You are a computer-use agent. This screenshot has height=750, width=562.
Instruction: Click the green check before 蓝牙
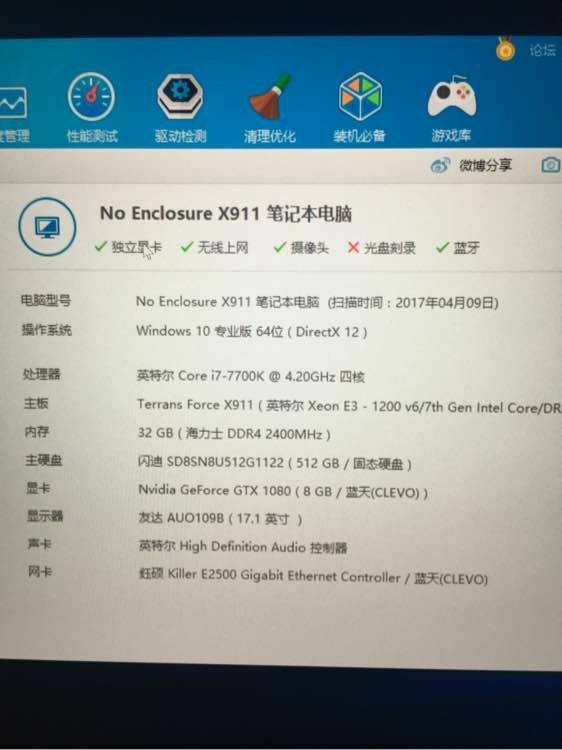(442, 248)
